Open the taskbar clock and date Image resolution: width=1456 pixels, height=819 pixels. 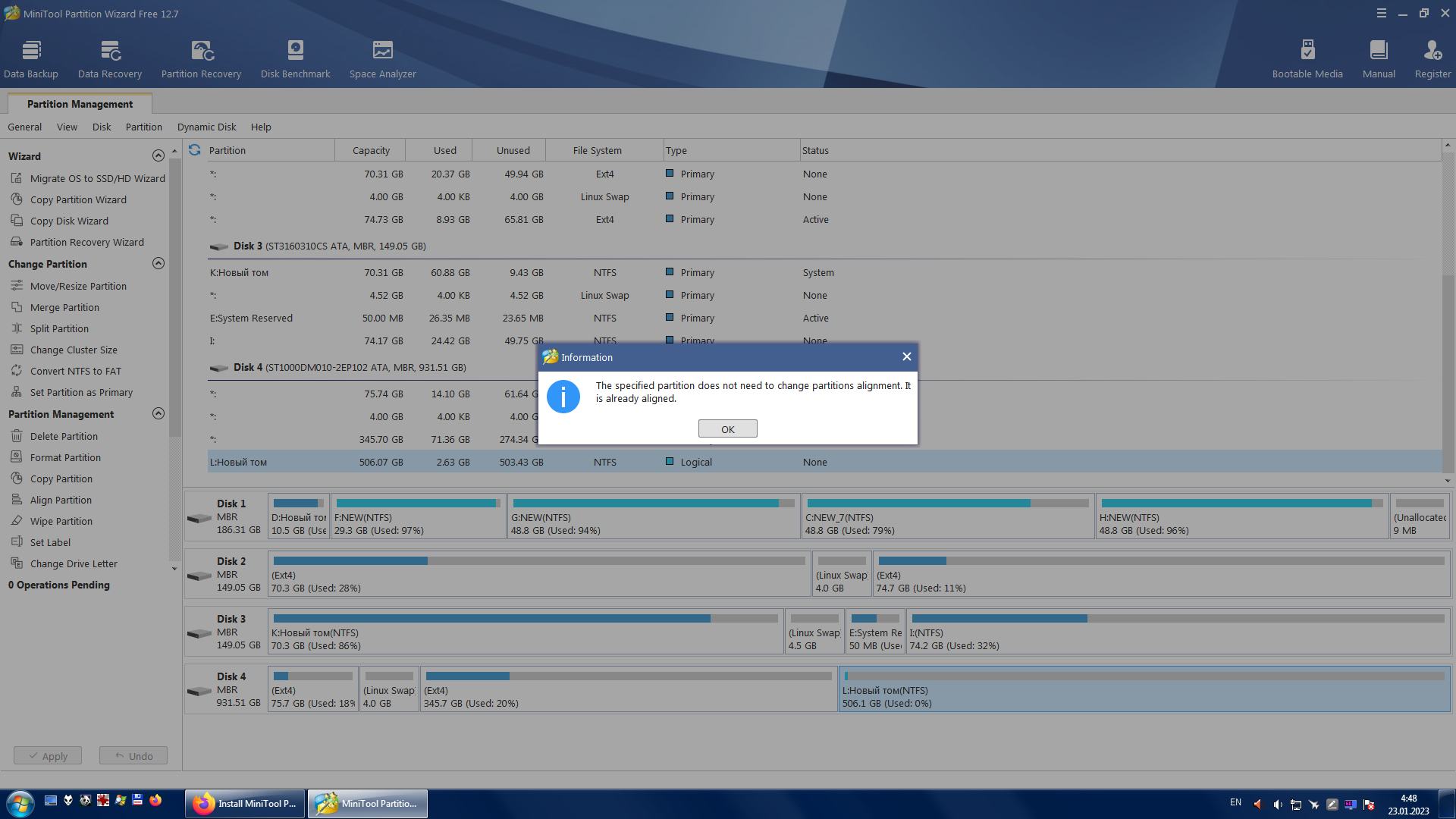pyautogui.click(x=1408, y=804)
